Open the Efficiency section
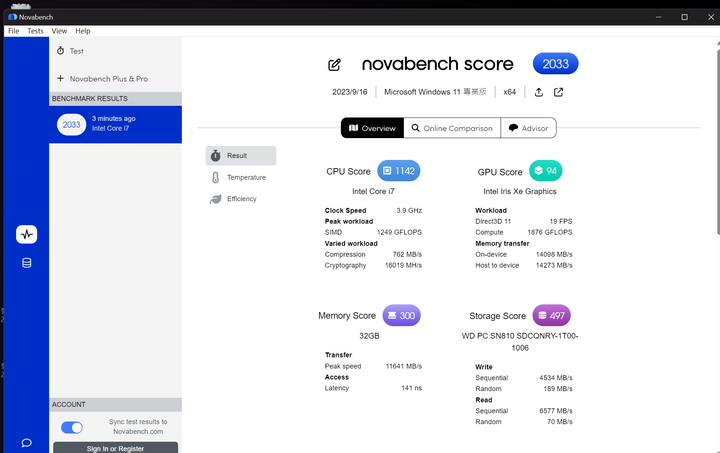The image size is (720, 453). 241,199
